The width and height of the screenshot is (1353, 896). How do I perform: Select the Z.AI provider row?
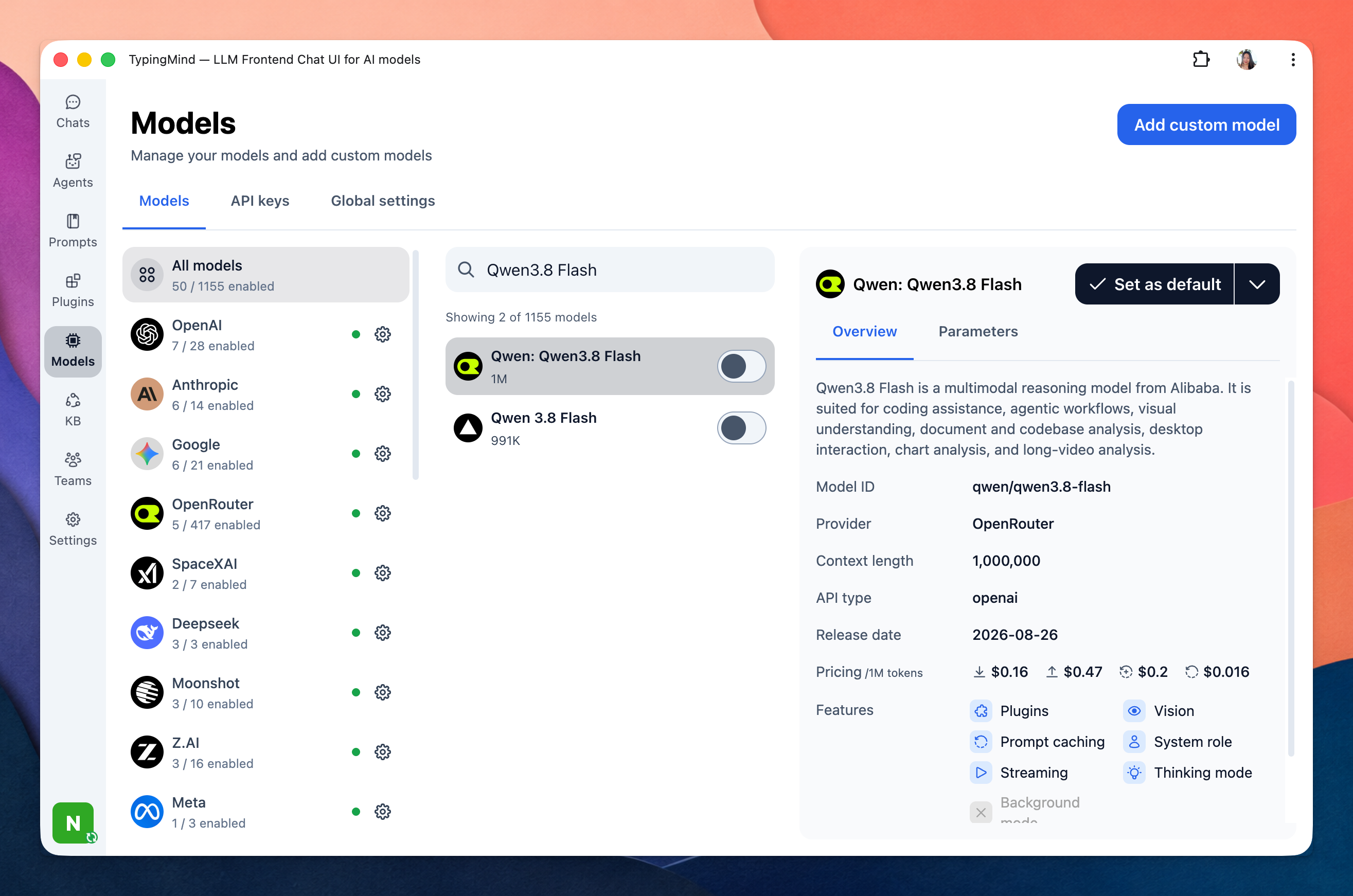click(265, 752)
